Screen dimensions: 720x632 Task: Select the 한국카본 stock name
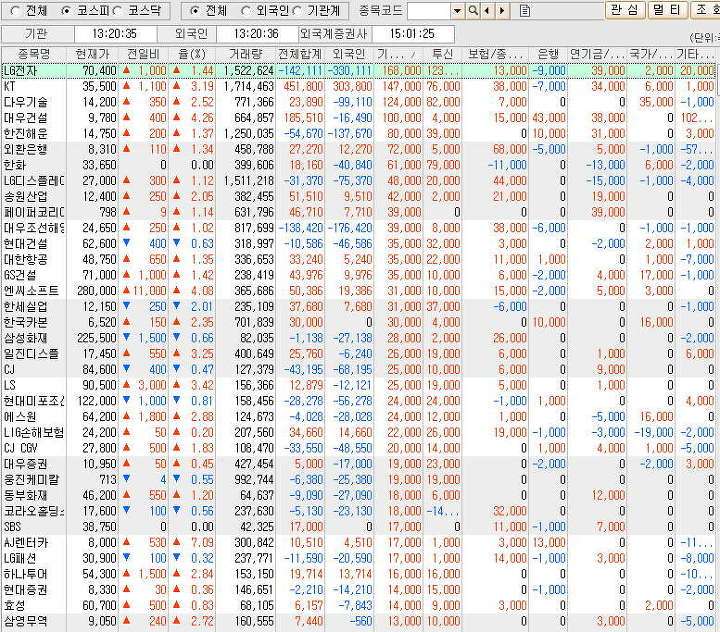(x=26, y=322)
